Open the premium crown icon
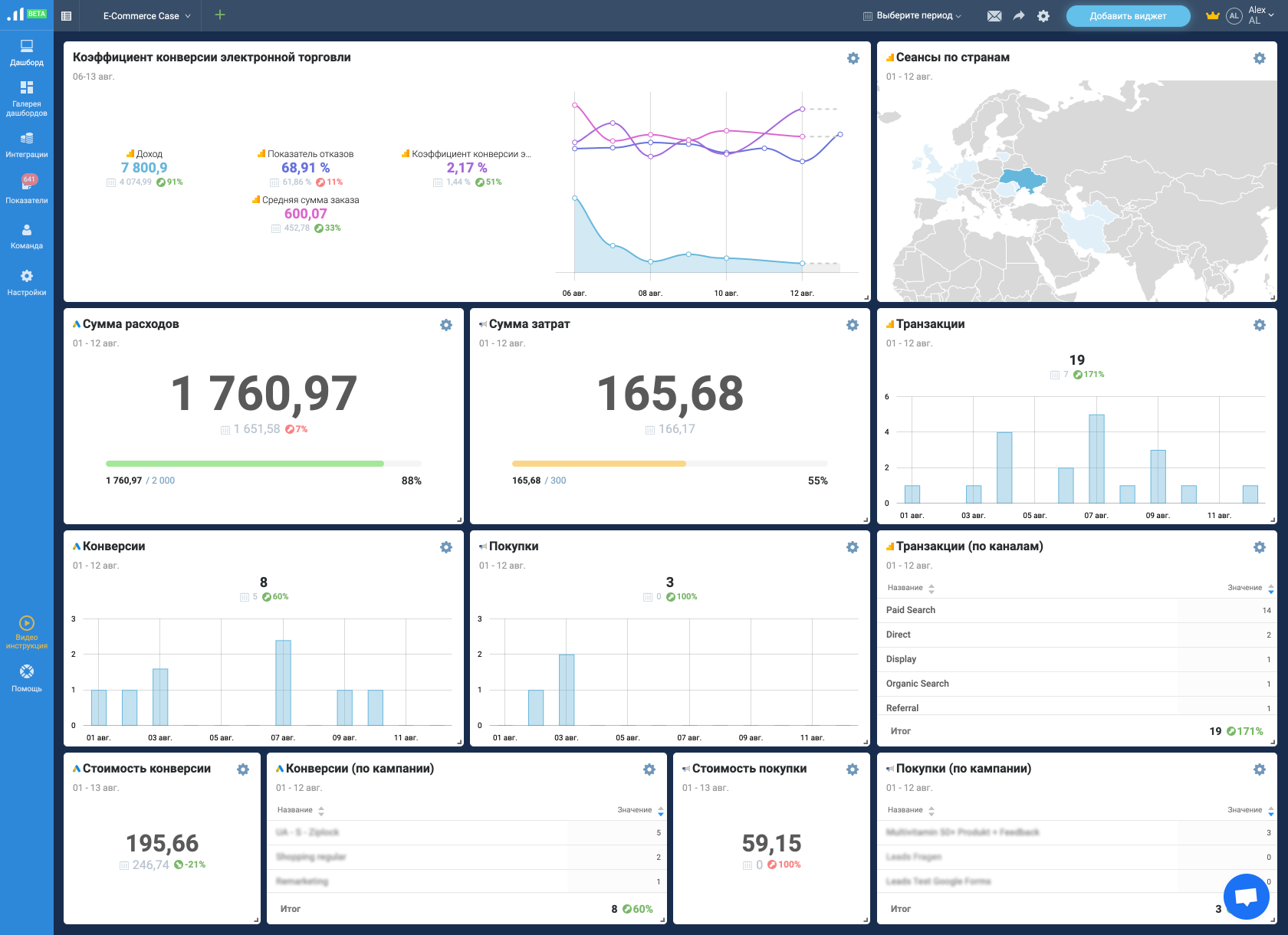Screen dimensions: 1288x935 coord(1212,16)
